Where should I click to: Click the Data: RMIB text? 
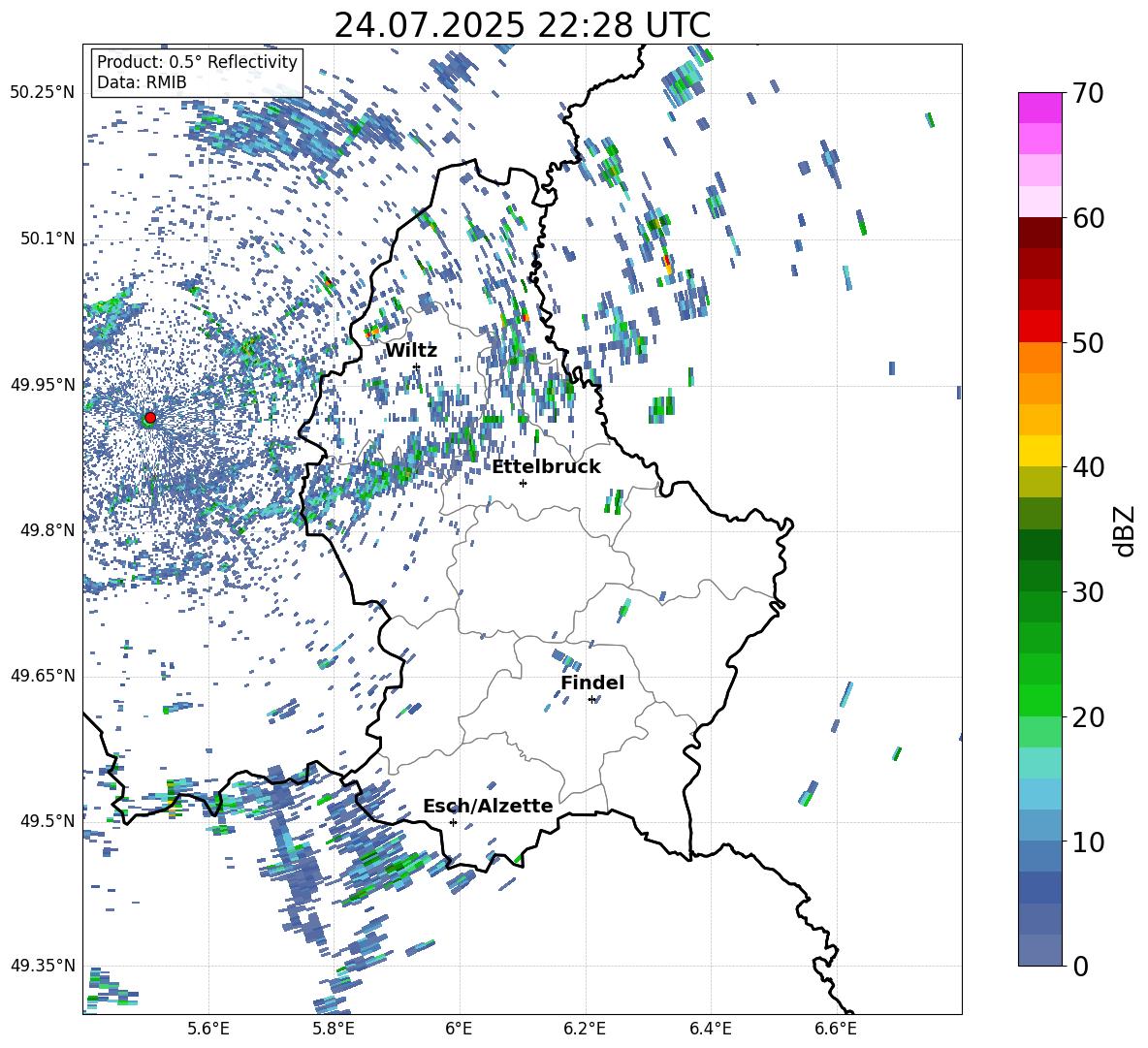pos(142,82)
